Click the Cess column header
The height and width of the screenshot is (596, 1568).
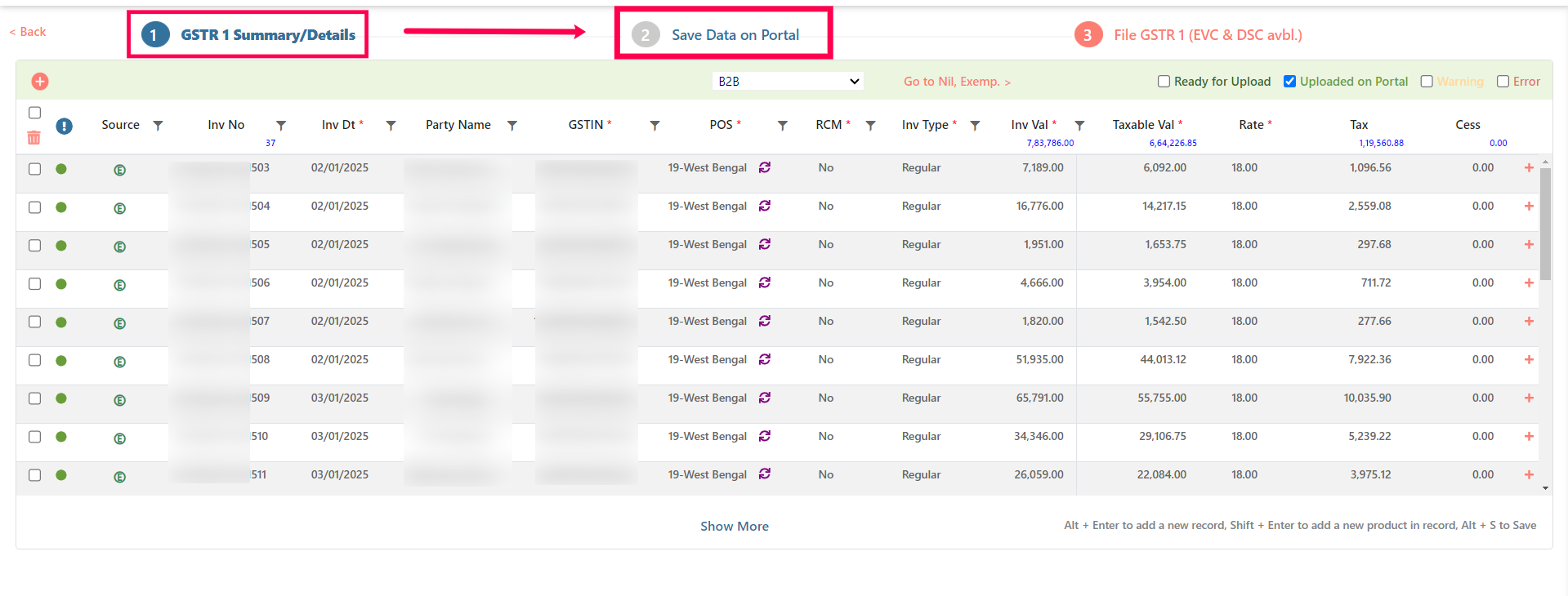tap(1467, 125)
